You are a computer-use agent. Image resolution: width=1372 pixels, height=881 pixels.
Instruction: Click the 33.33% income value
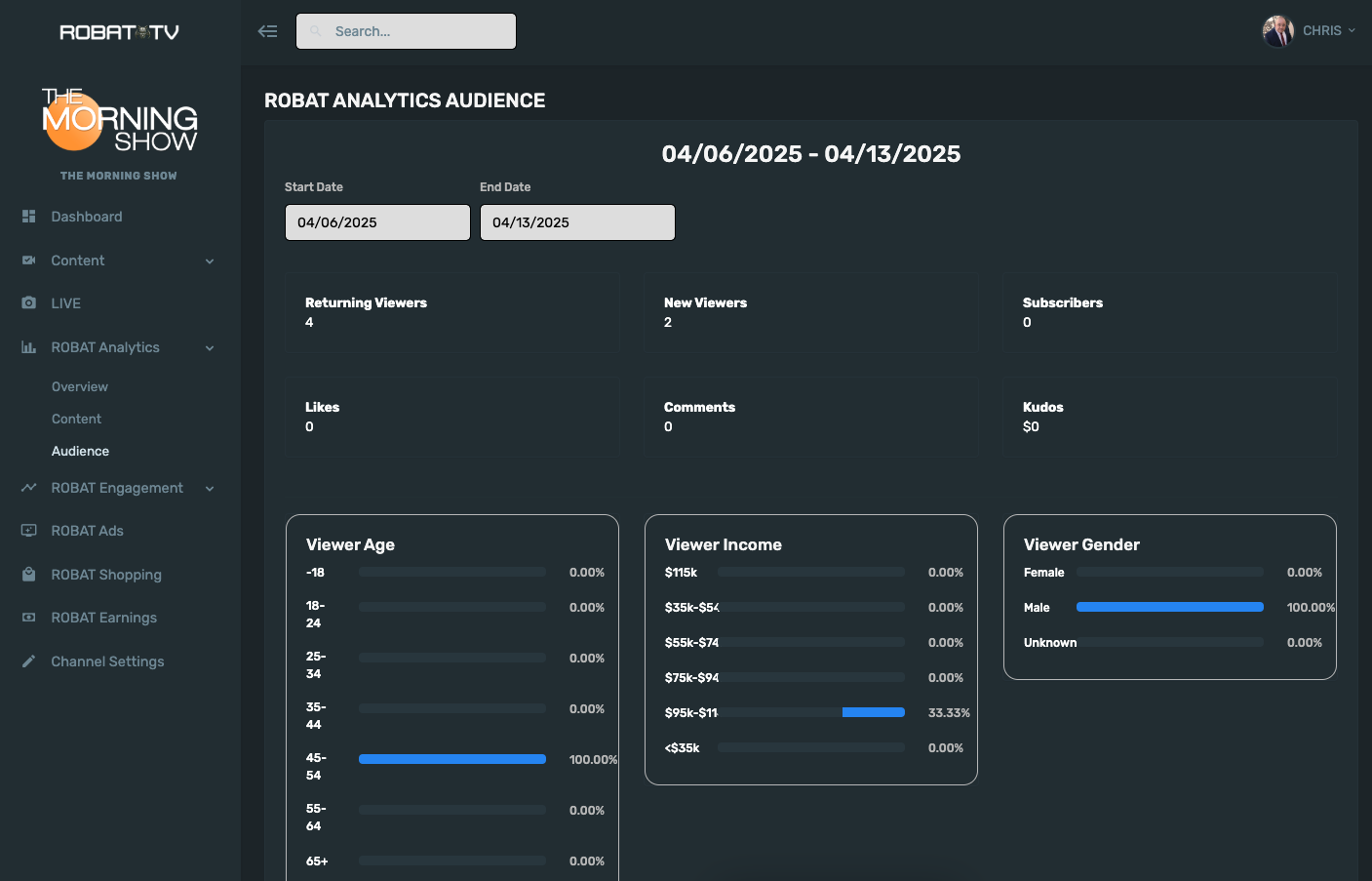click(x=949, y=713)
